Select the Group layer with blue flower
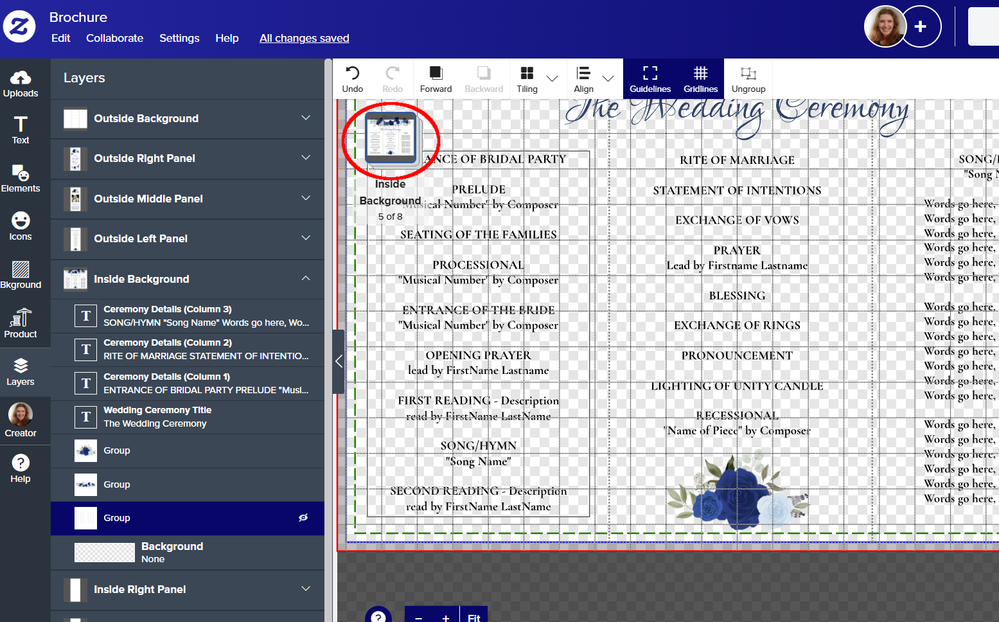The width and height of the screenshot is (999, 622). pyautogui.click(x=187, y=451)
